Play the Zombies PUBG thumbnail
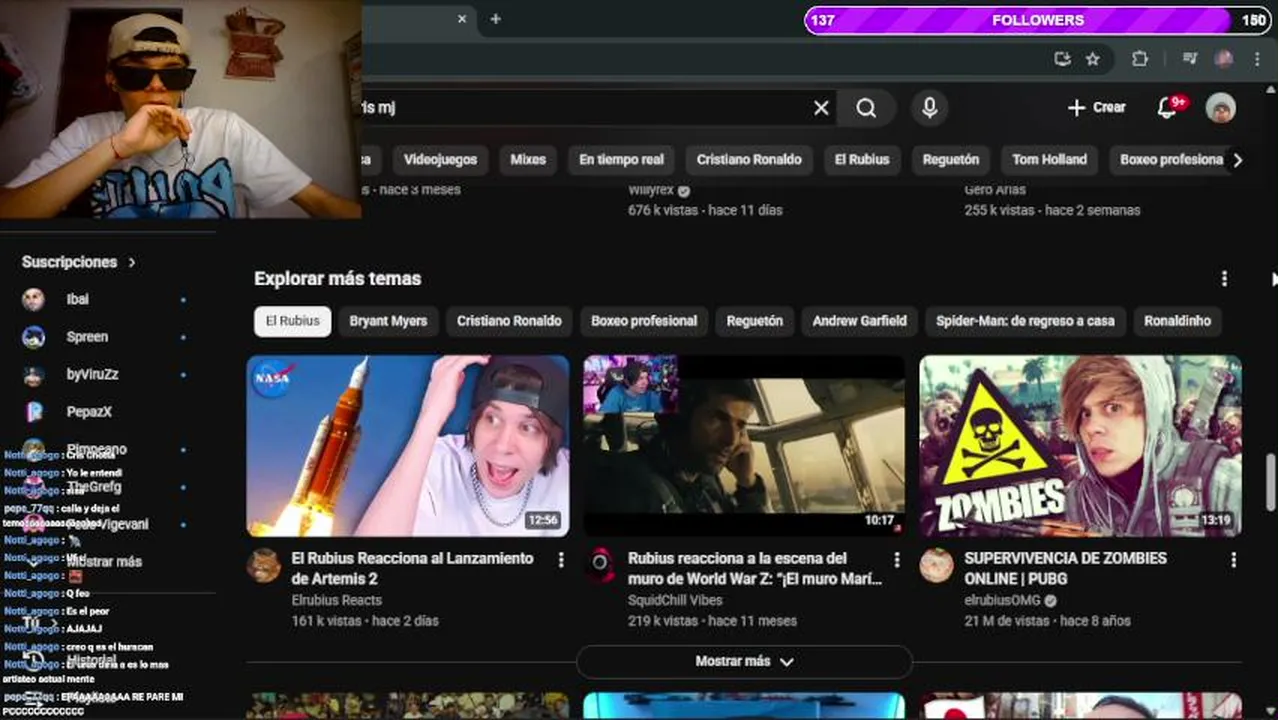 point(1081,446)
